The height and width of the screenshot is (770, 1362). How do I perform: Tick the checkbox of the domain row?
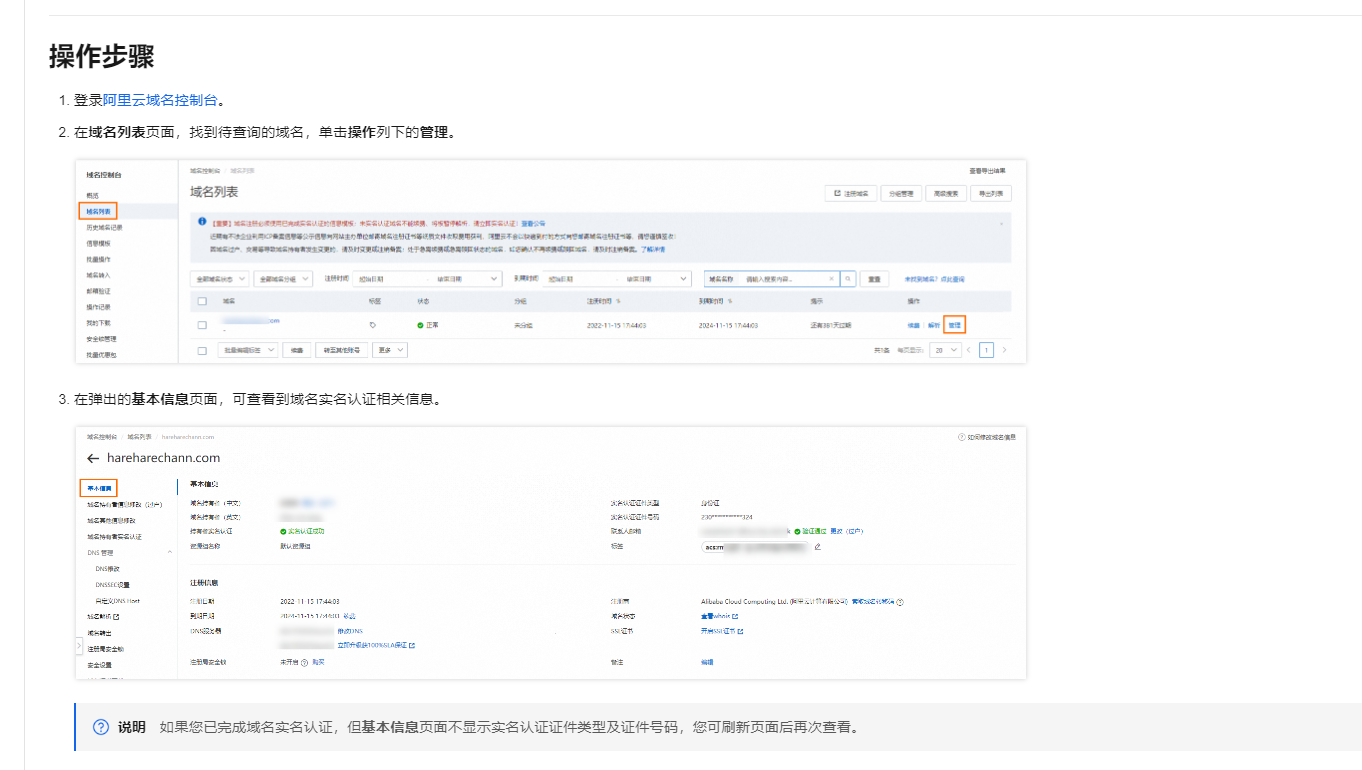(202, 325)
